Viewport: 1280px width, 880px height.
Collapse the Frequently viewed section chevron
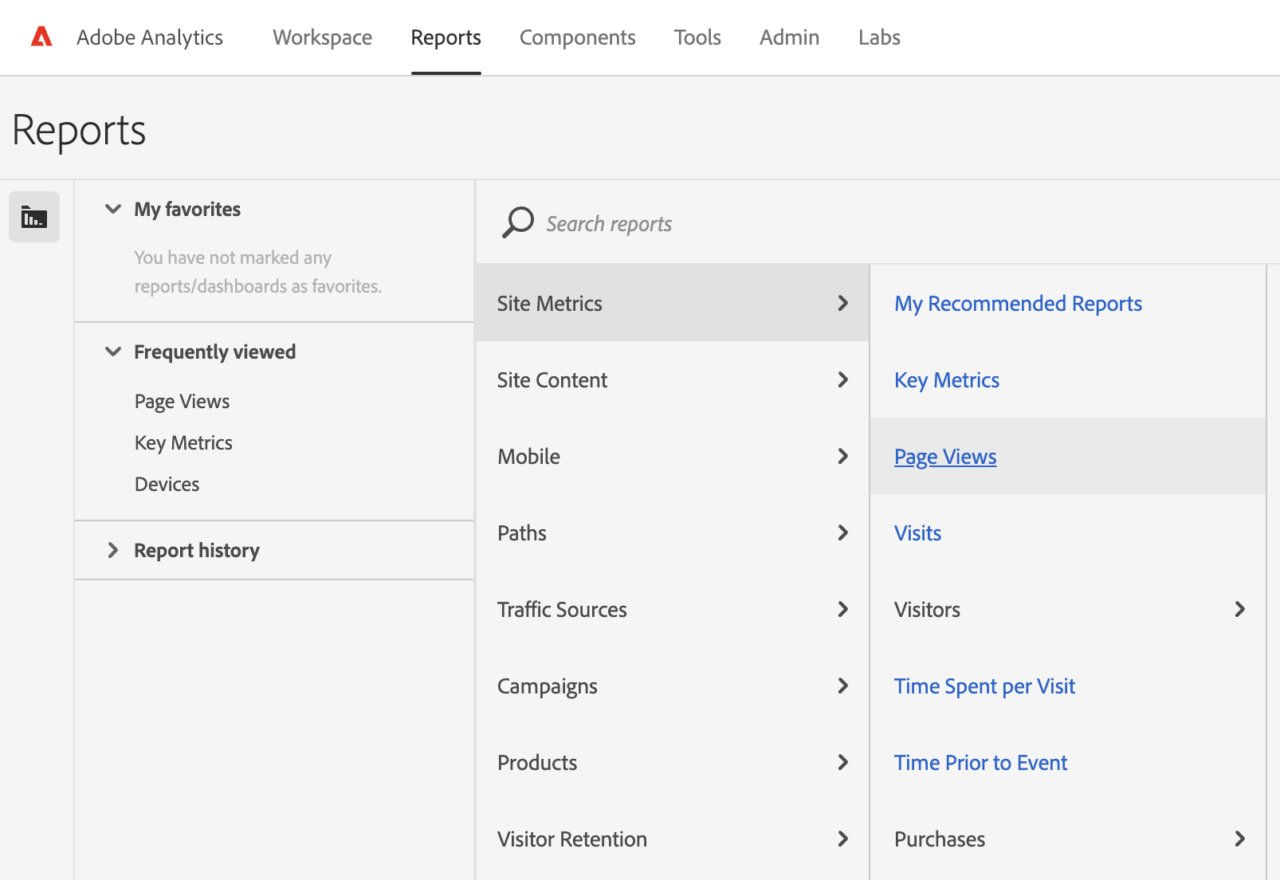(x=113, y=352)
